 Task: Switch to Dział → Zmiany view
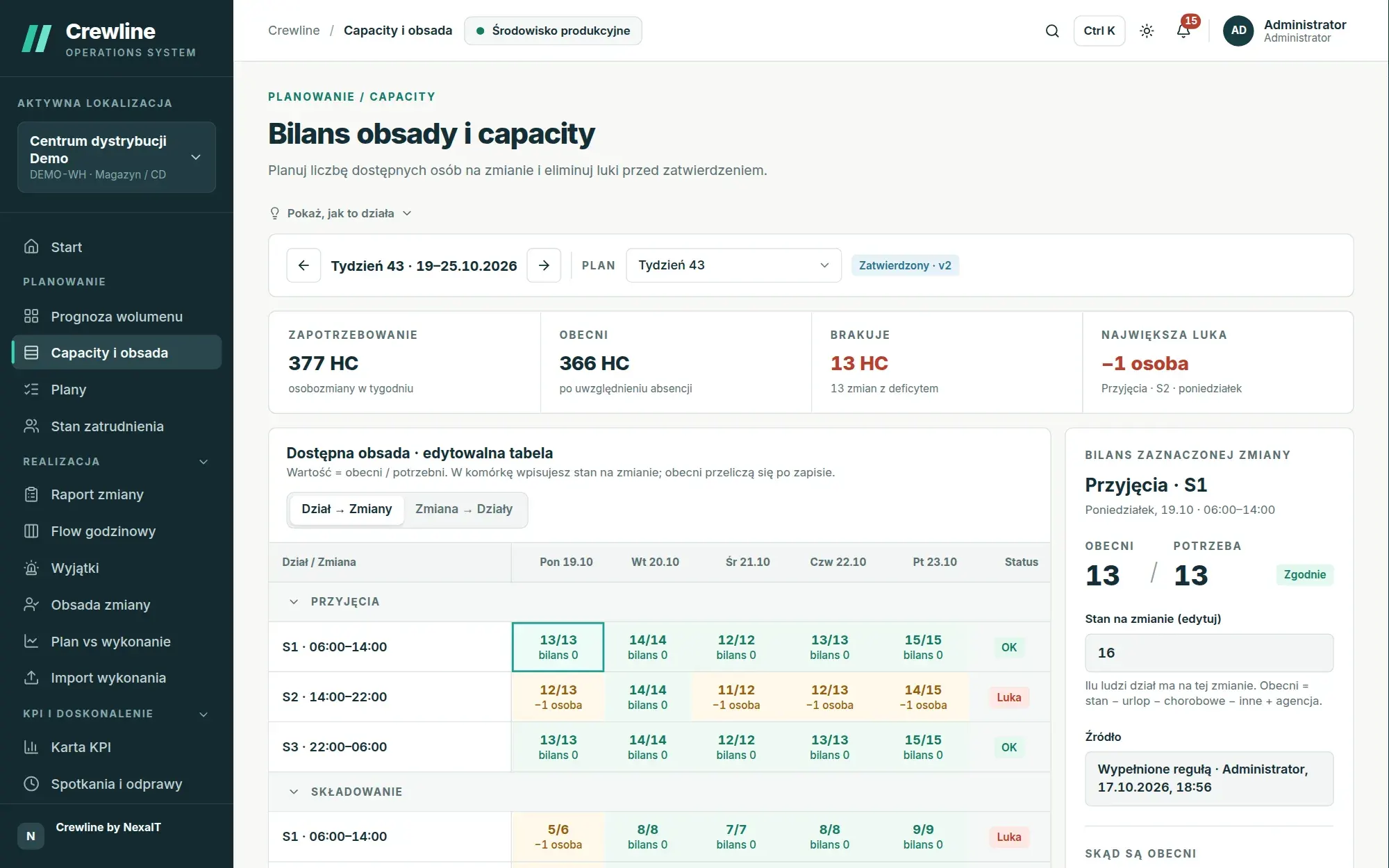(347, 509)
